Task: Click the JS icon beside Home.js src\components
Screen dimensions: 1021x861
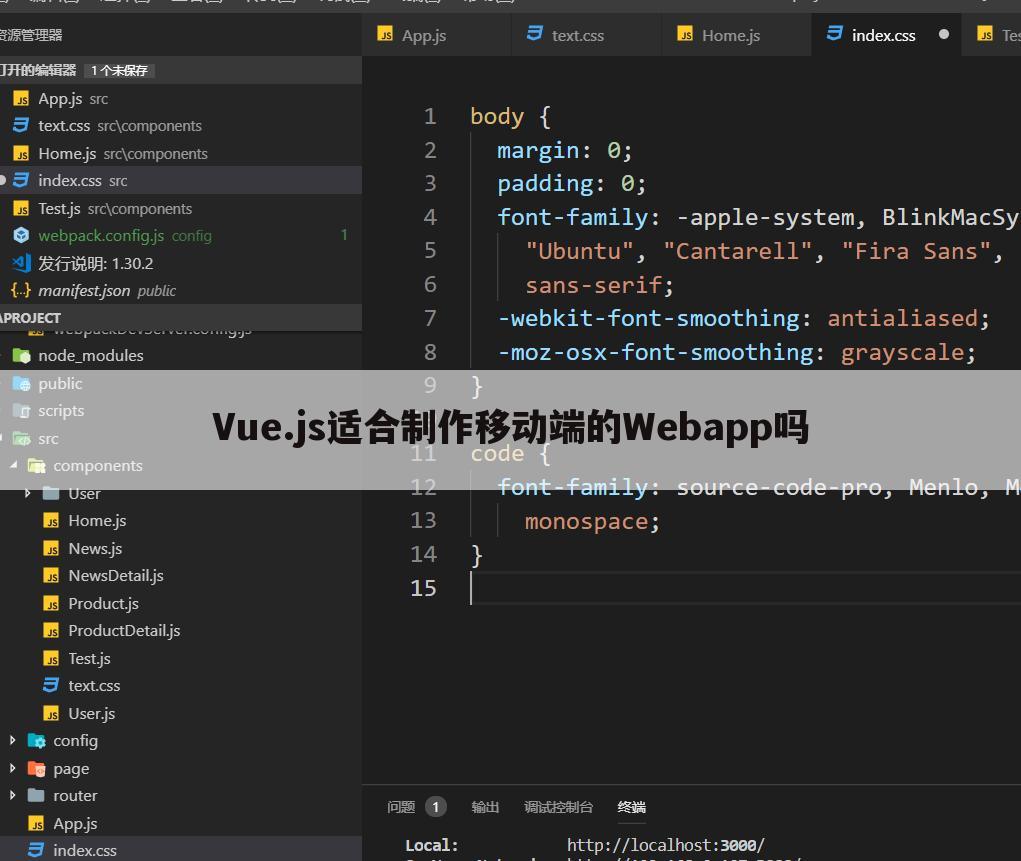Action: coord(21,154)
